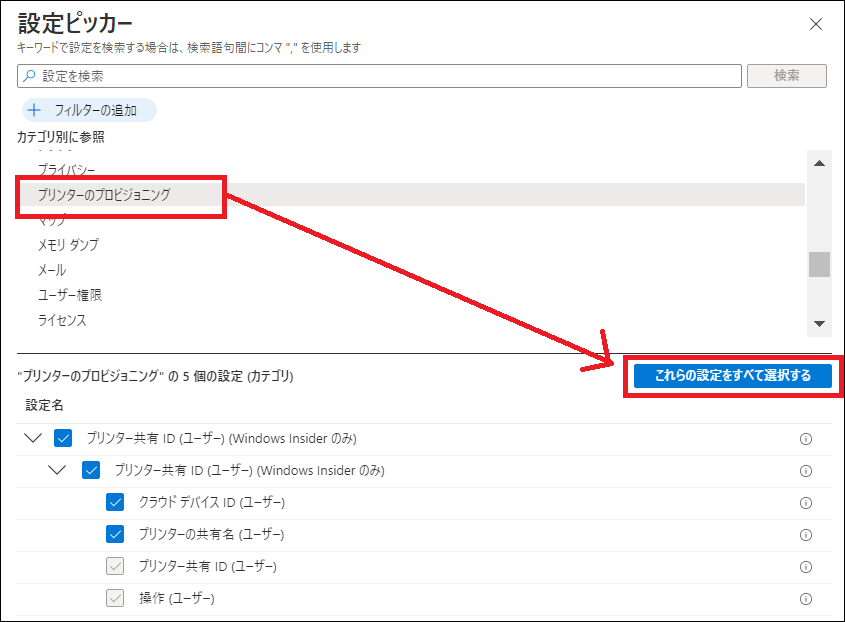Open info icon for プリンターの共有名

click(x=806, y=535)
